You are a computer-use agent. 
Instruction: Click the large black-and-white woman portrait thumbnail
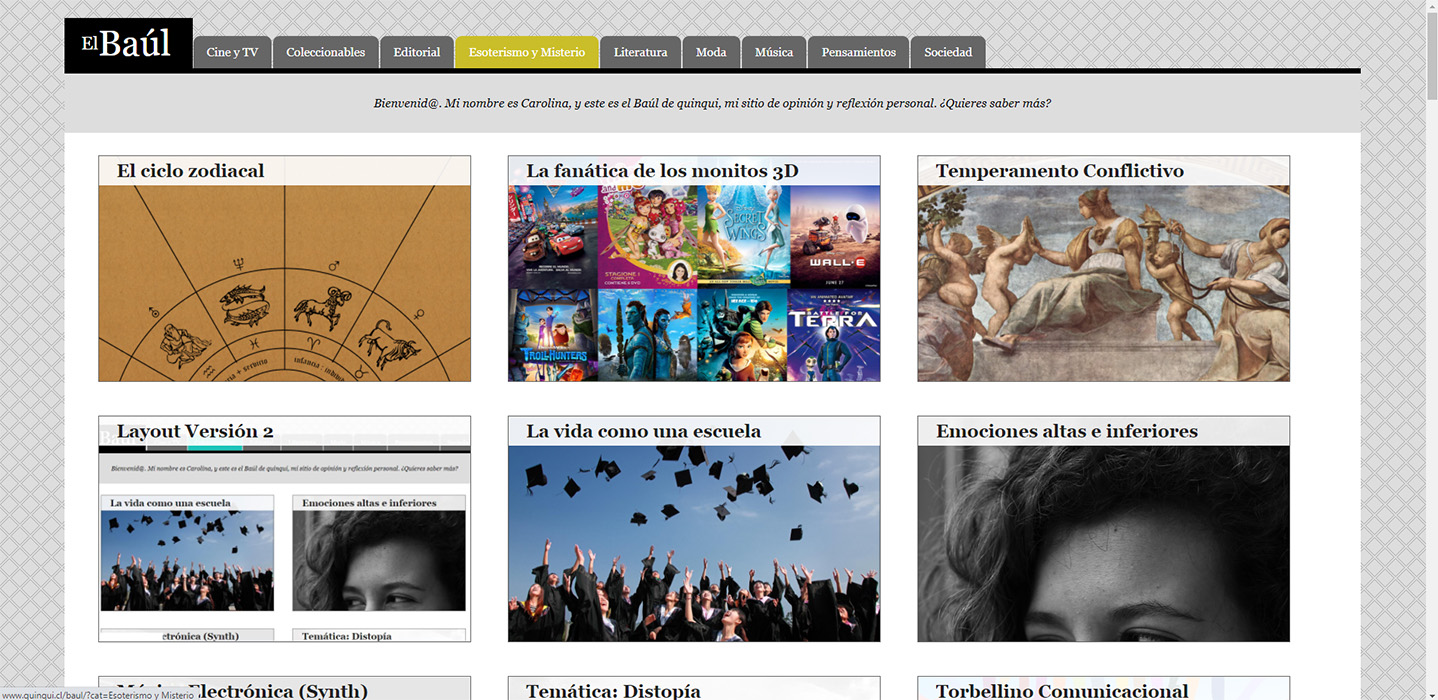1104,543
